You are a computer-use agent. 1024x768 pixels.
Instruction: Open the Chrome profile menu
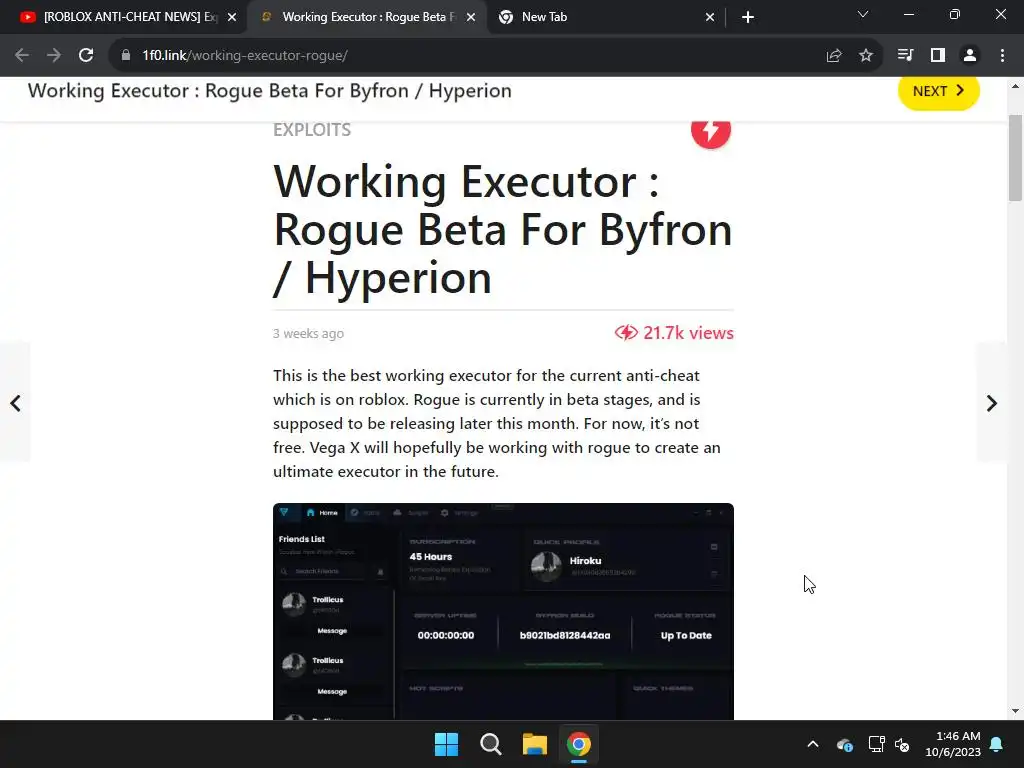tap(970, 56)
